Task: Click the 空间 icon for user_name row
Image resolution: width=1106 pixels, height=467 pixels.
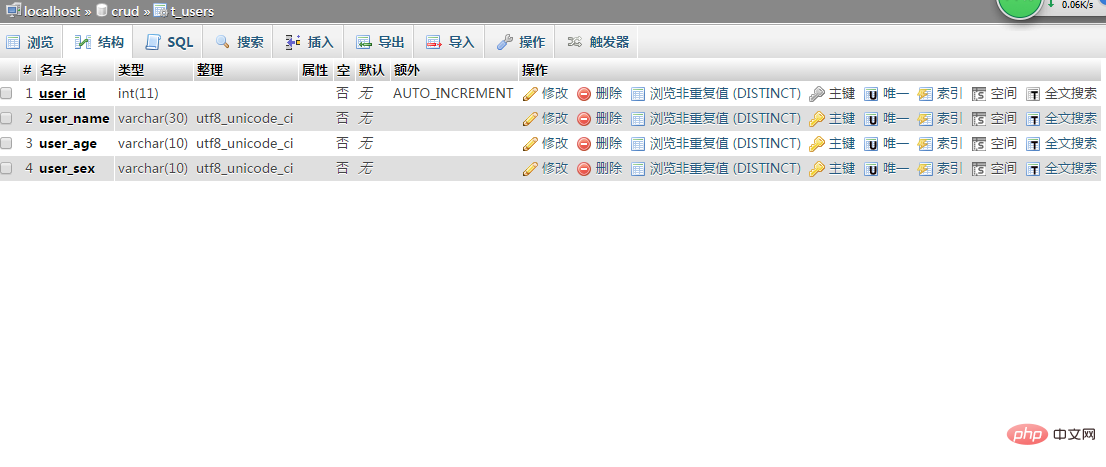Action: point(979,118)
